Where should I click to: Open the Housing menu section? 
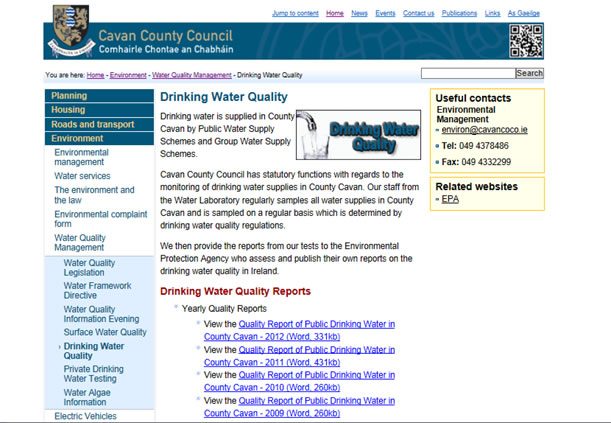[x=68, y=110]
